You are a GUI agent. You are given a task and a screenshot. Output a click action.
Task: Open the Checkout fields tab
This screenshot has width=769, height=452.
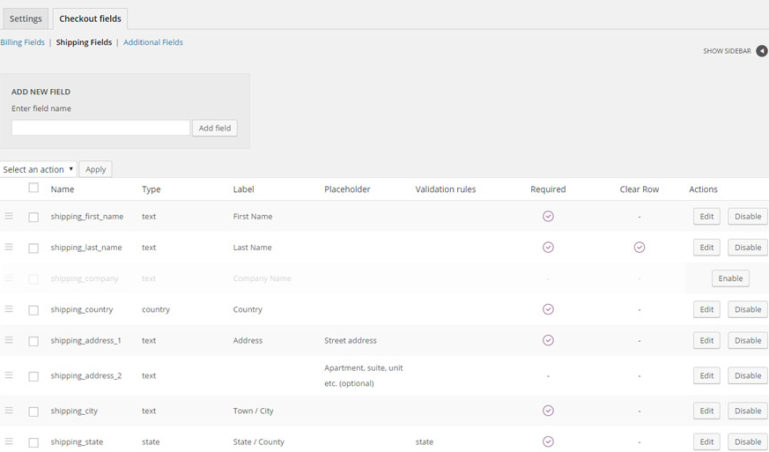tap(90, 19)
